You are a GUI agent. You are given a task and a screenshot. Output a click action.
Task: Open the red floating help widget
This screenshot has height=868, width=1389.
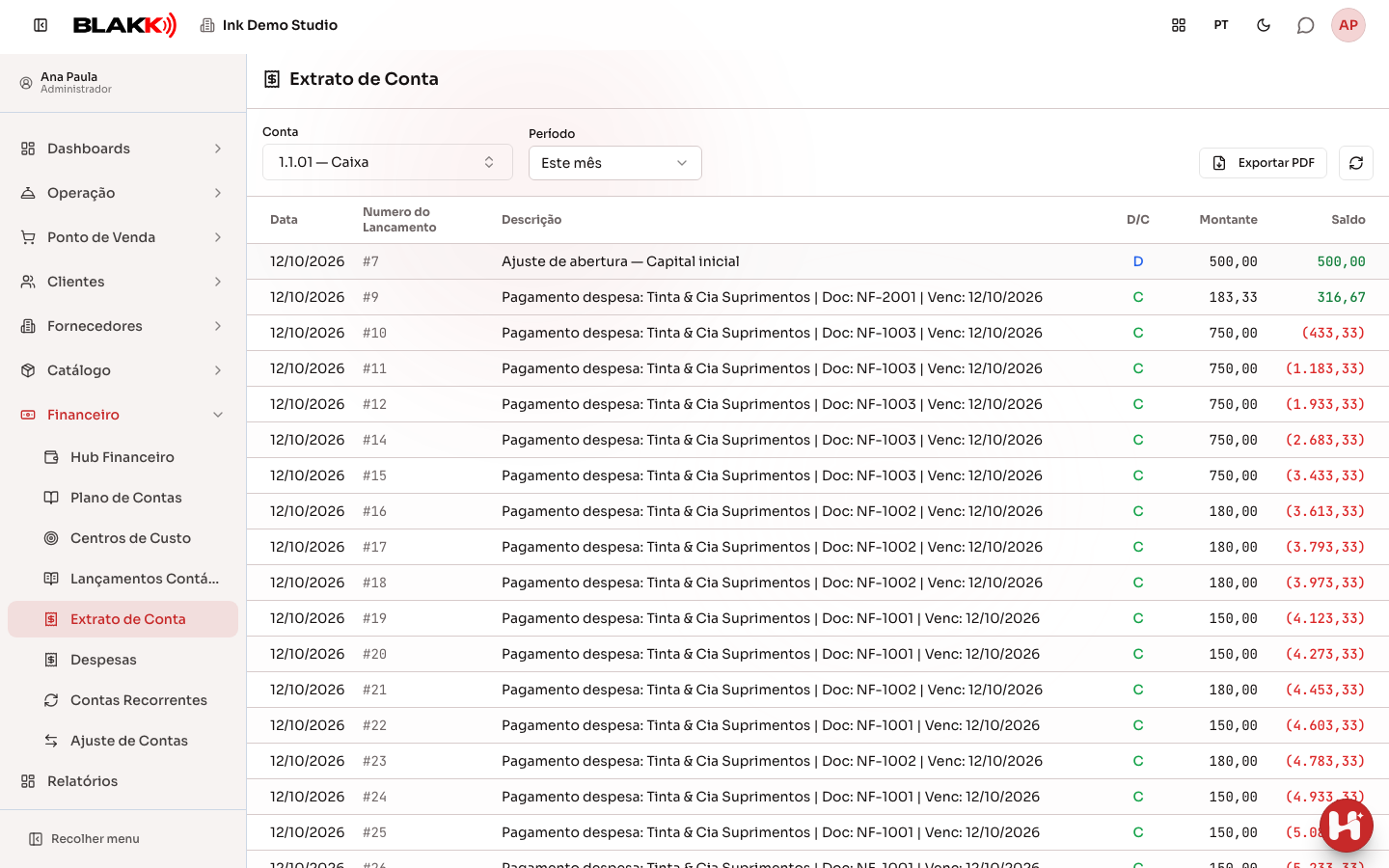tap(1347, 826)
